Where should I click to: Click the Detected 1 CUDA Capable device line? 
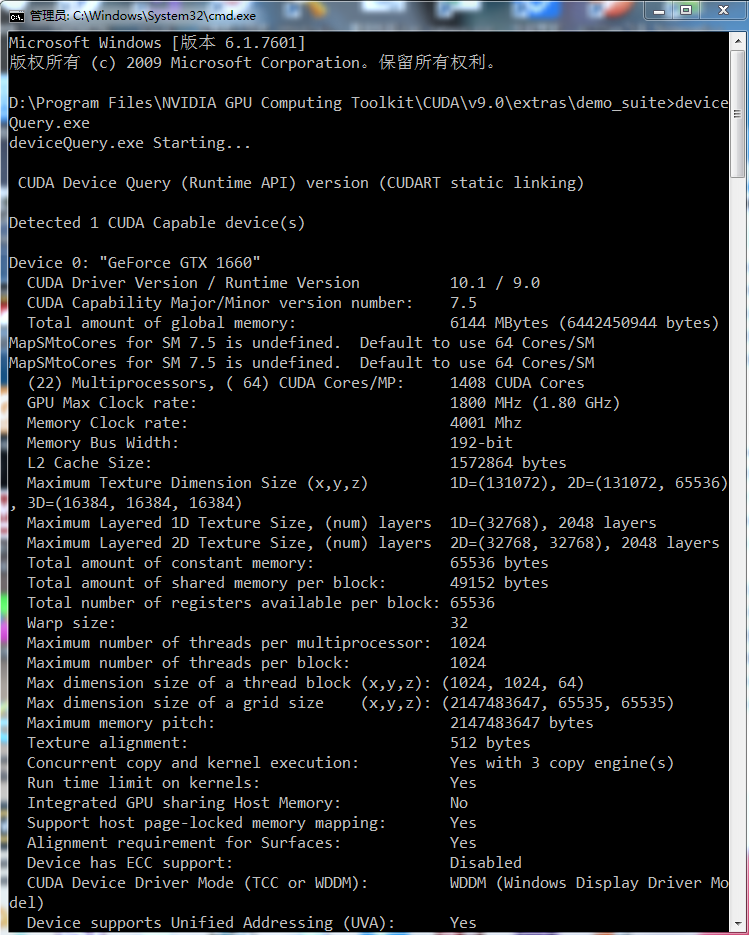157,223
